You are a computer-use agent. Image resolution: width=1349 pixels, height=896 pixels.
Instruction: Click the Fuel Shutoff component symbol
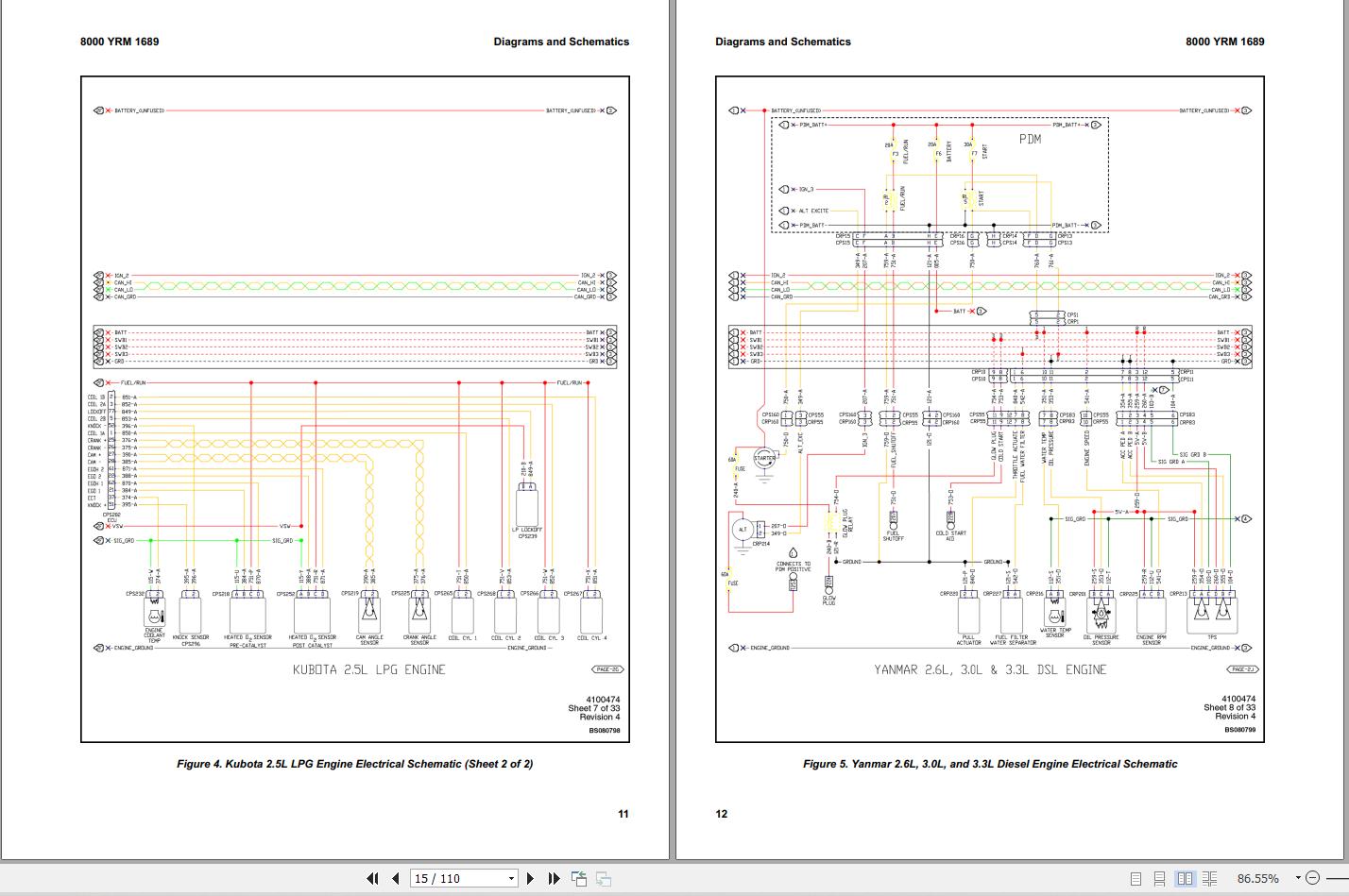[x=894, y=520]
